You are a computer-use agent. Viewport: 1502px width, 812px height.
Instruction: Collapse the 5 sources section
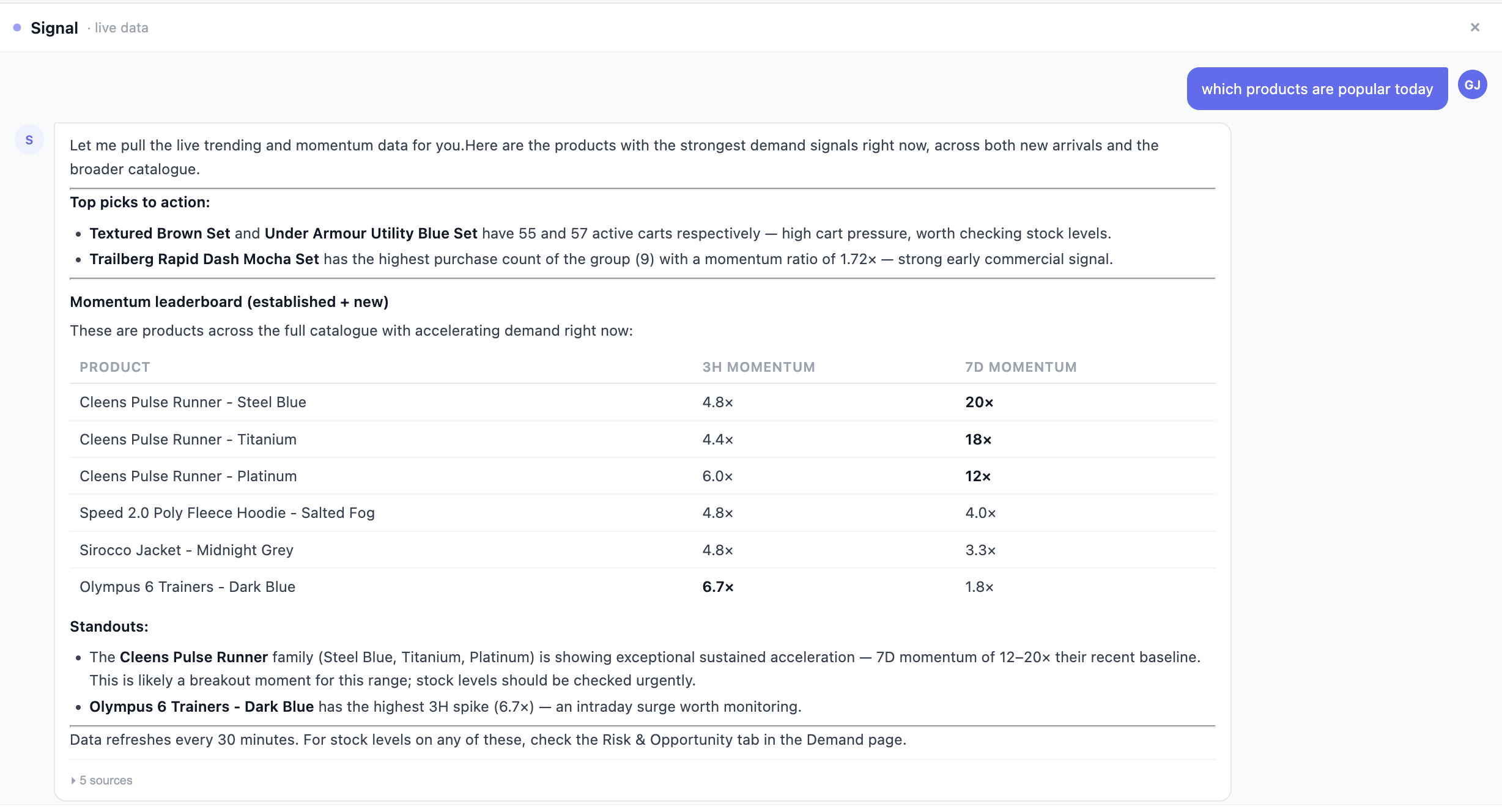click(x=105, y=780)
